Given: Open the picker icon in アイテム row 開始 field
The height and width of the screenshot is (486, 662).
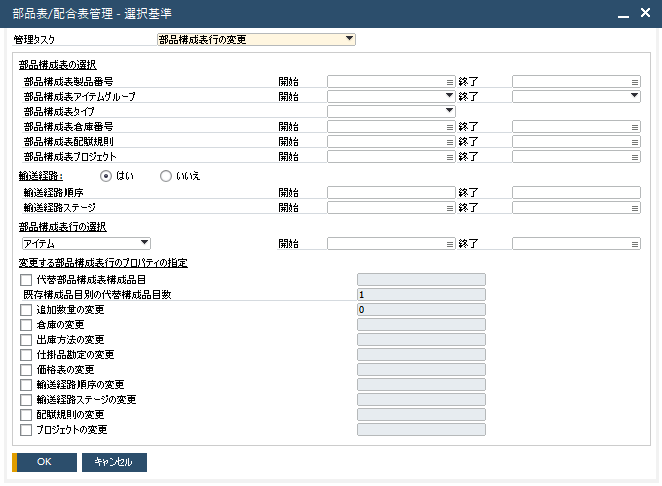Looking at the screenshot, I should pos(450,243).
